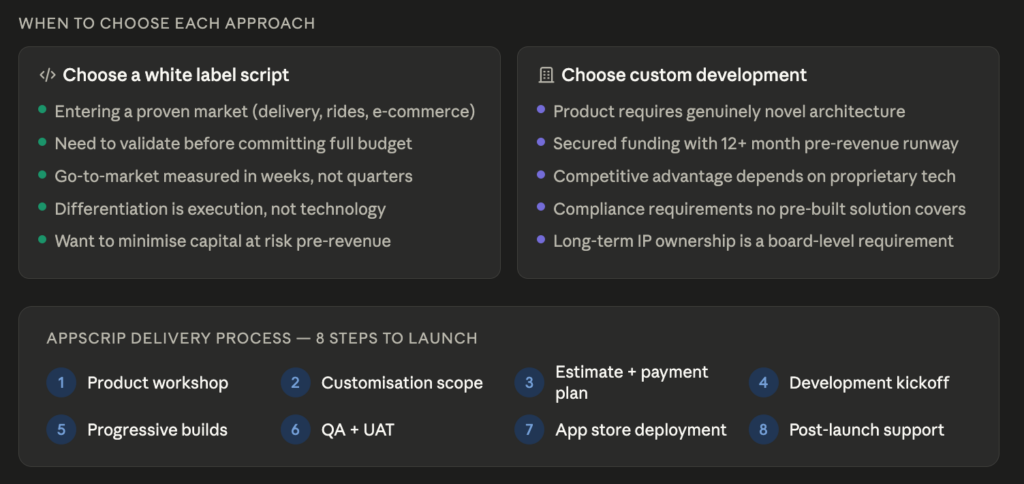Click step number 2 circle for Customisation scope
This screenshot has height=484, width=1024.
295,383
